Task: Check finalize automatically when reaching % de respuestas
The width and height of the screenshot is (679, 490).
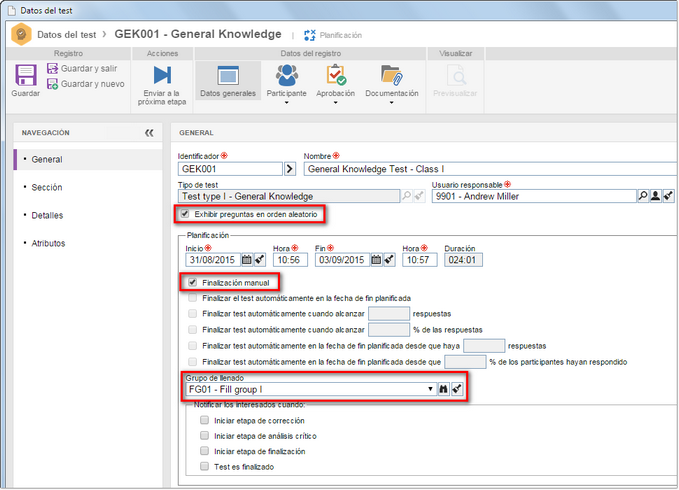Action: (x=193, y=329)
